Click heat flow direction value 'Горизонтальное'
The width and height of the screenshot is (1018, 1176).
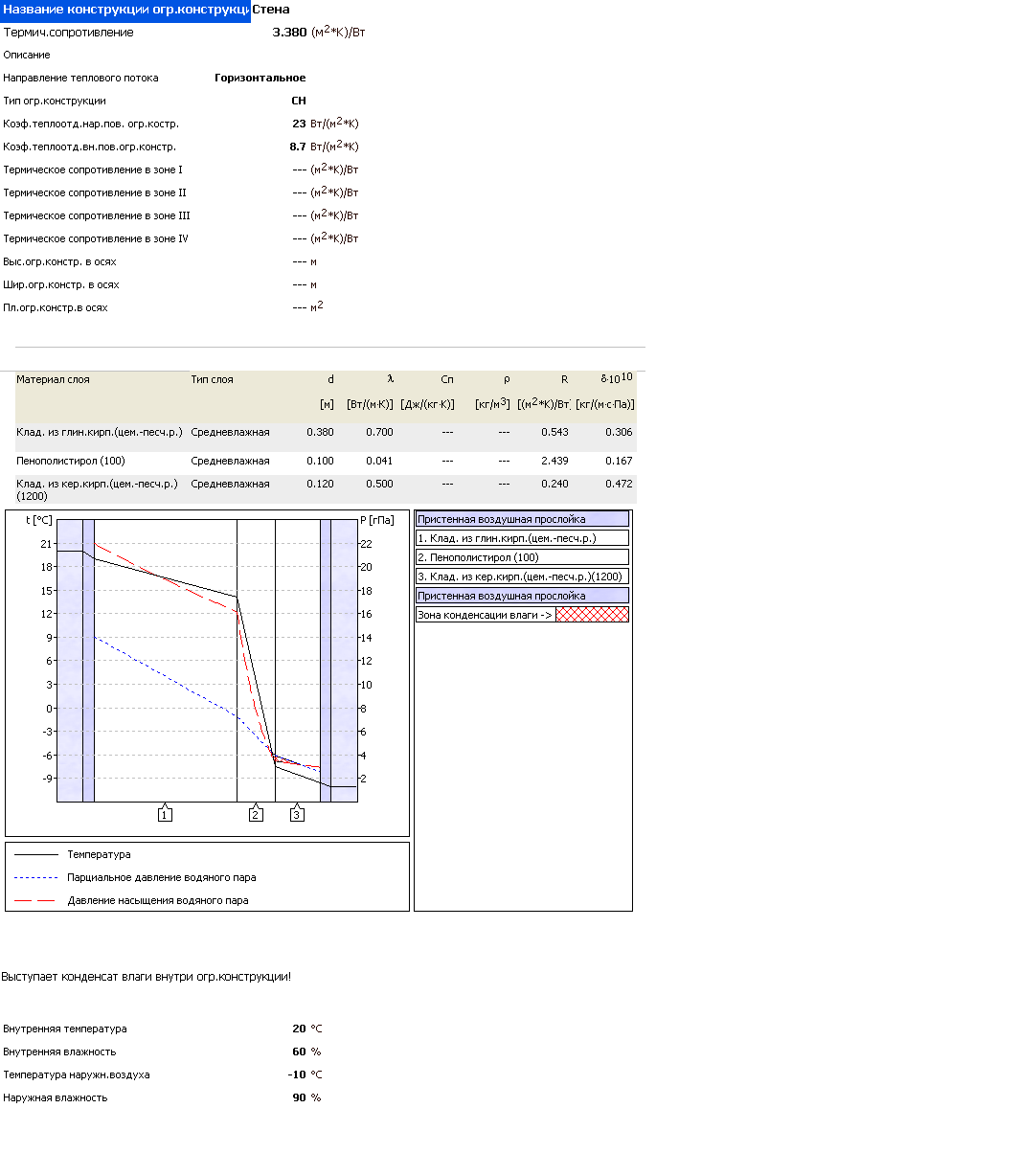coord(260,78)
